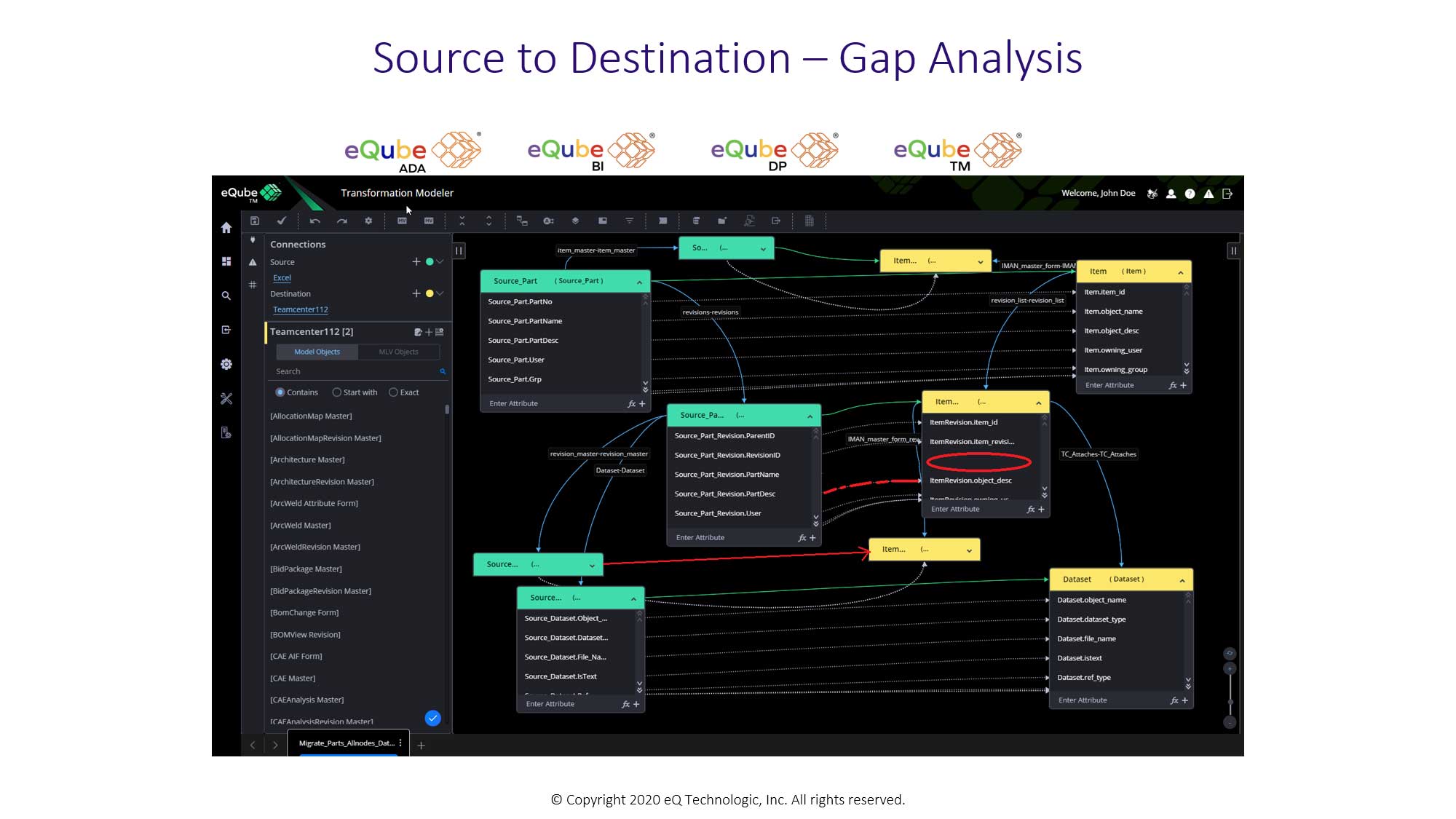Open fx expression in Dataset node
Screen dimensions: 1456x819
[x=1174, y=700]
